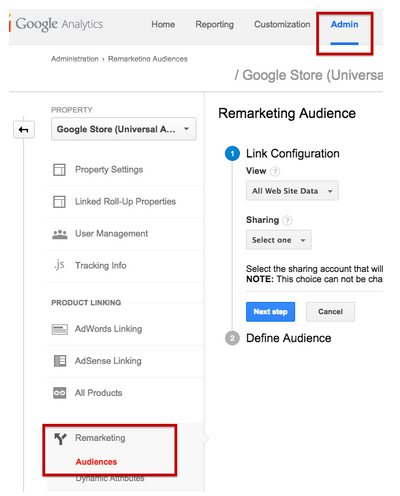The width and height of the screenshot is (400, 496).
Task: Click the User Management people icon
Action: [x=60, y=234]
